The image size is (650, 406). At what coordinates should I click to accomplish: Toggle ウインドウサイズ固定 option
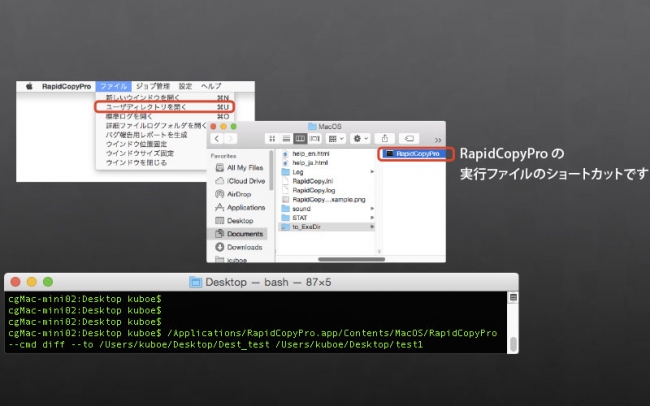coord(140,153)
